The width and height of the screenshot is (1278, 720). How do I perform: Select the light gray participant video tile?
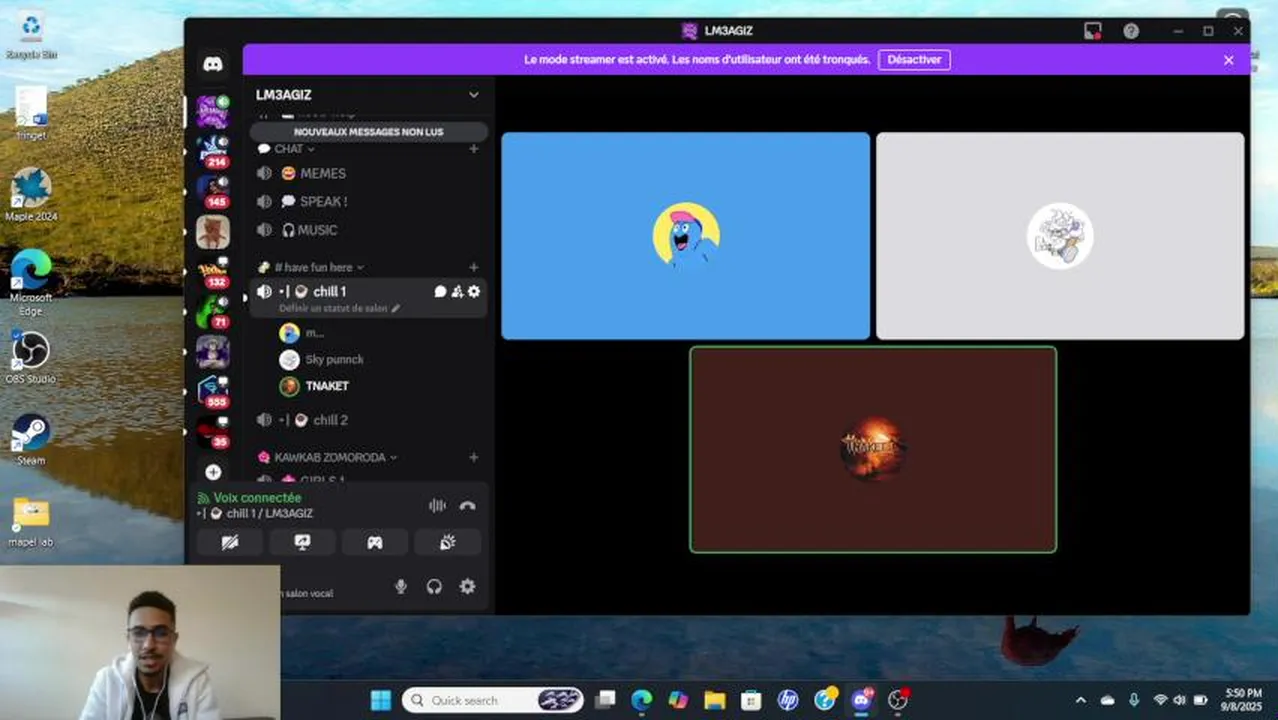[1060, 236]
